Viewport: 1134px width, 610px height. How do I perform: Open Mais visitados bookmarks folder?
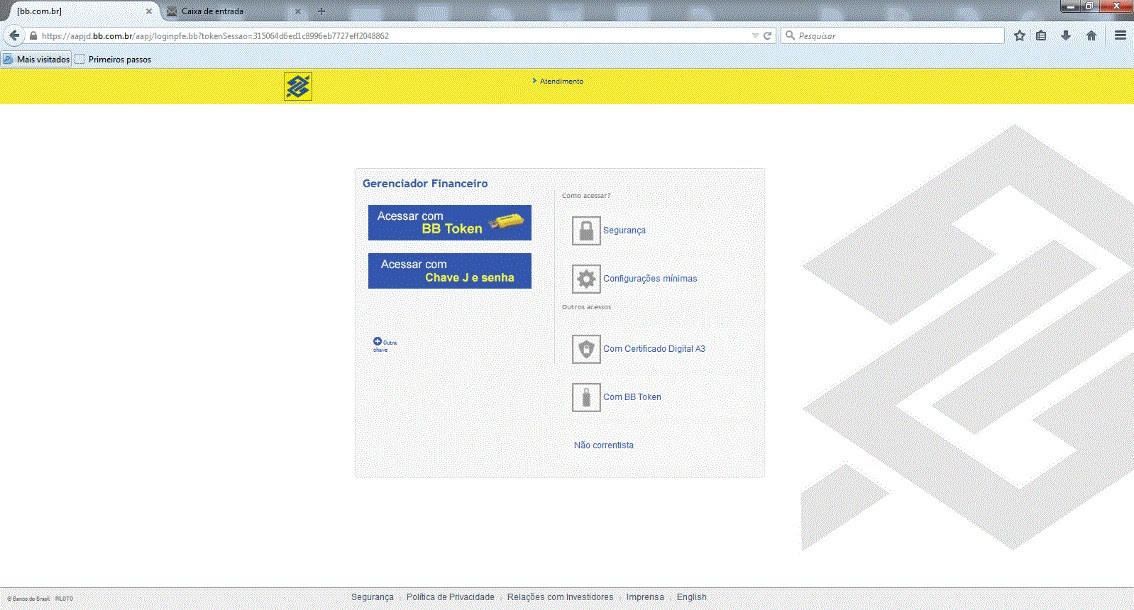point(36,59)
